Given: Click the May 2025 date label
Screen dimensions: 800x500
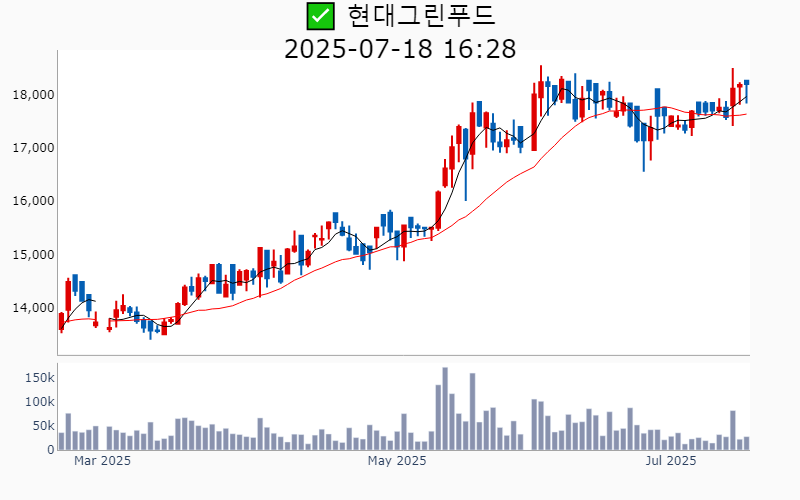Looking at the screenshot, I should (397, 461).
